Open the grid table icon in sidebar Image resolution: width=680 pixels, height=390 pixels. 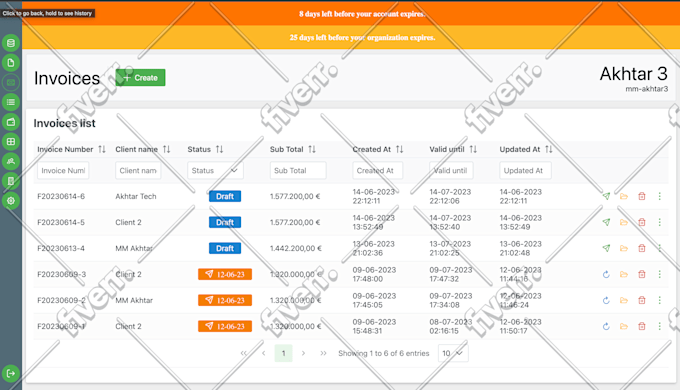11,141
